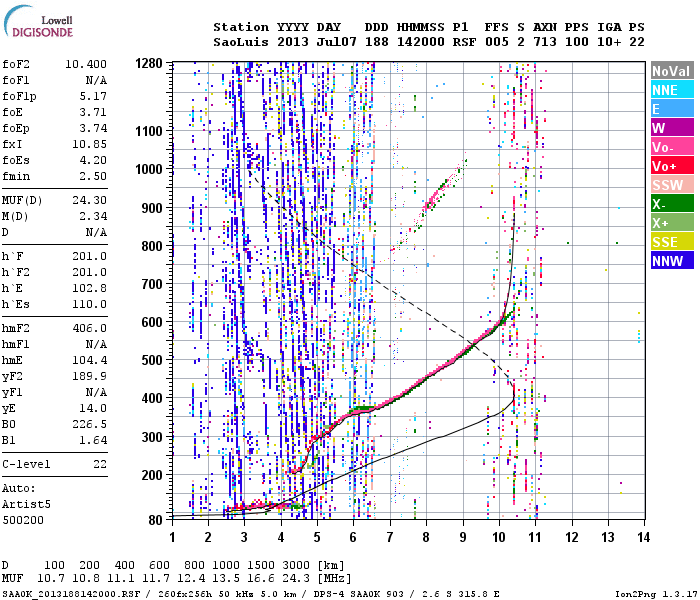700x600 pixels.
Task: Click the 80 km height axis label
Action: pos(155,520)
